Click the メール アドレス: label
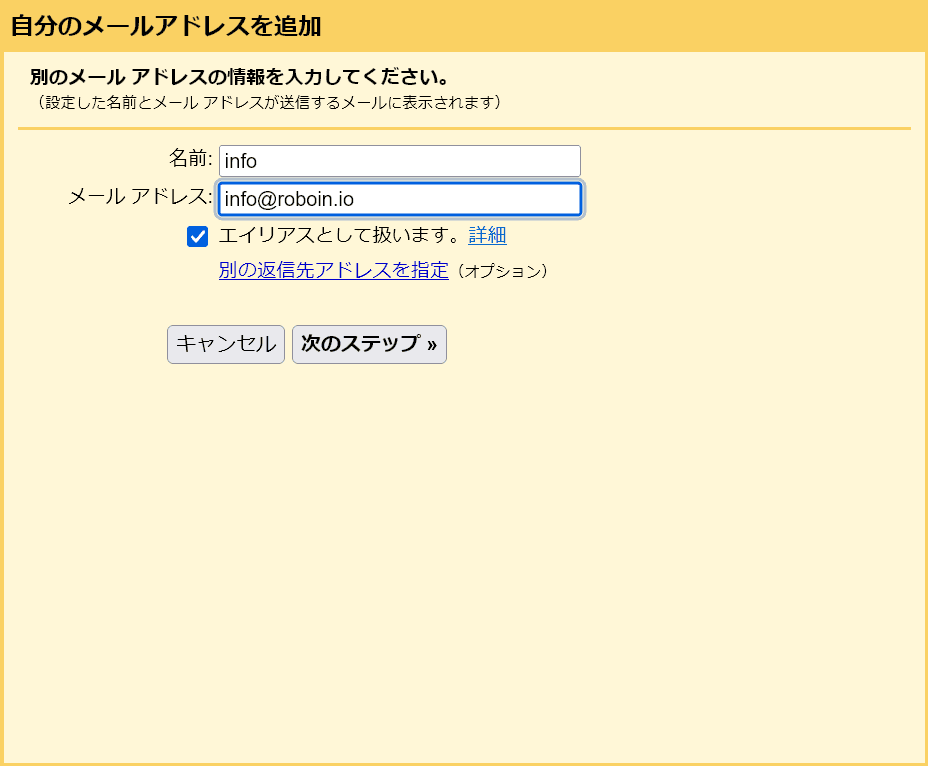 point(140,197)
